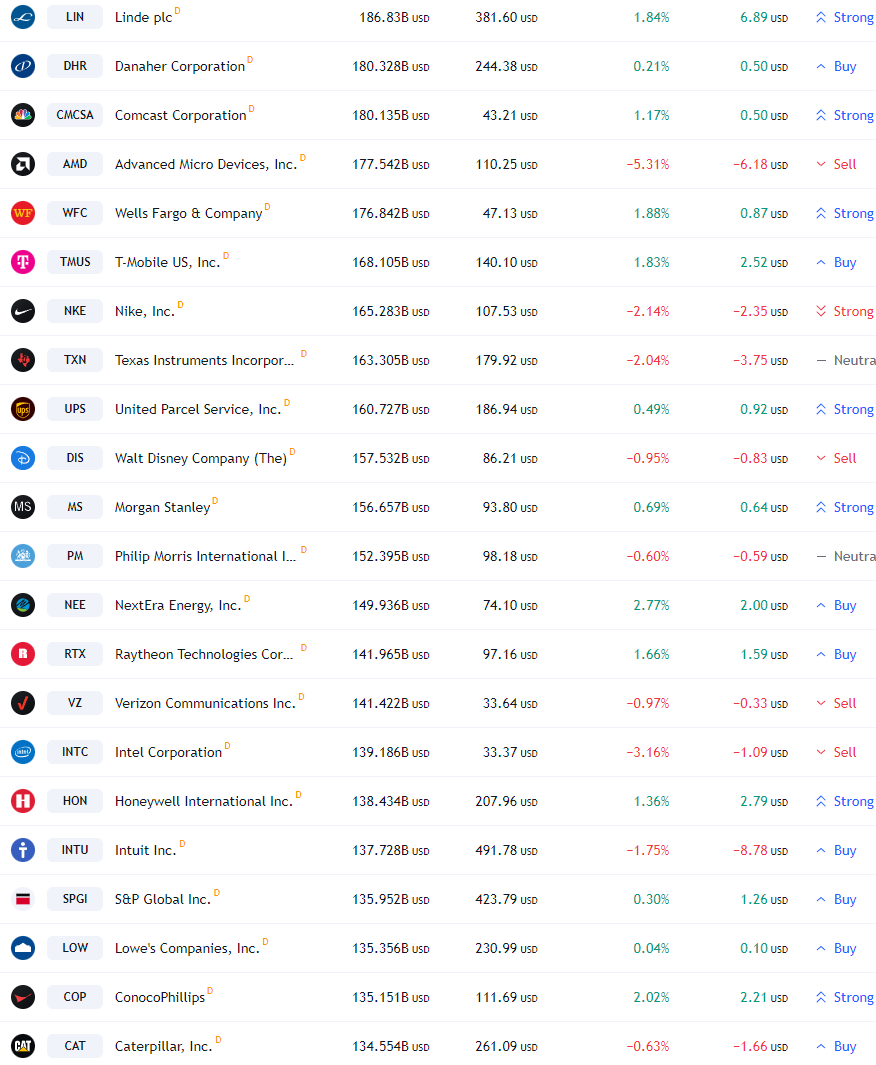Click the Strong sell rating for Nike
Image resolution: width=876 pixels, height=1065 pixels.
(x=845, y=311)
